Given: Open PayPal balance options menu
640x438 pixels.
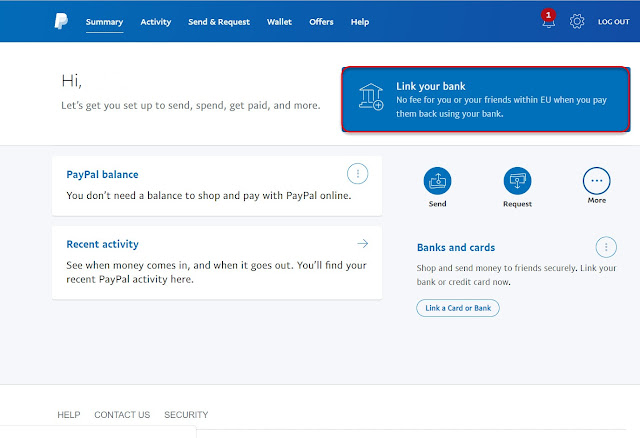Looking at the screenshot, I should click(x=358, y=174).
